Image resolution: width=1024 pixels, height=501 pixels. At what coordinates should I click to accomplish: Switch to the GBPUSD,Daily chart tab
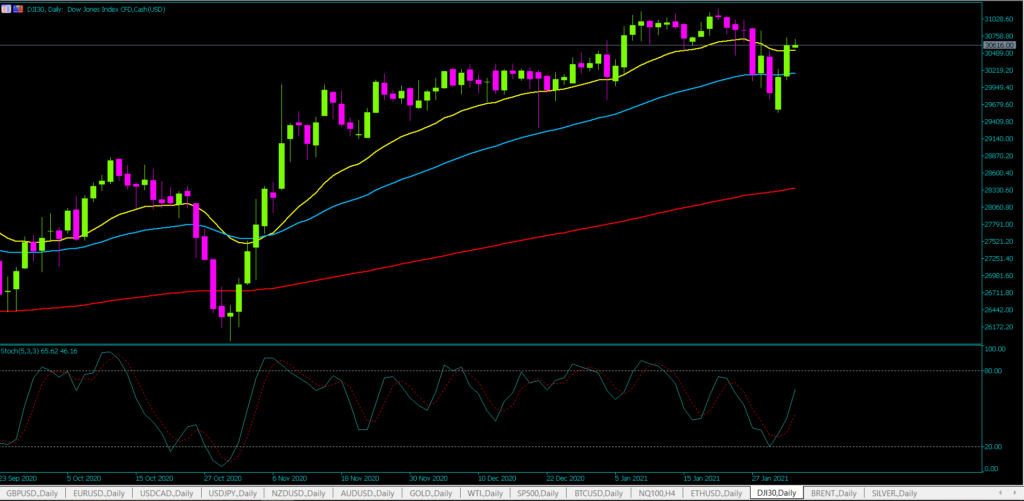point(32,493)
